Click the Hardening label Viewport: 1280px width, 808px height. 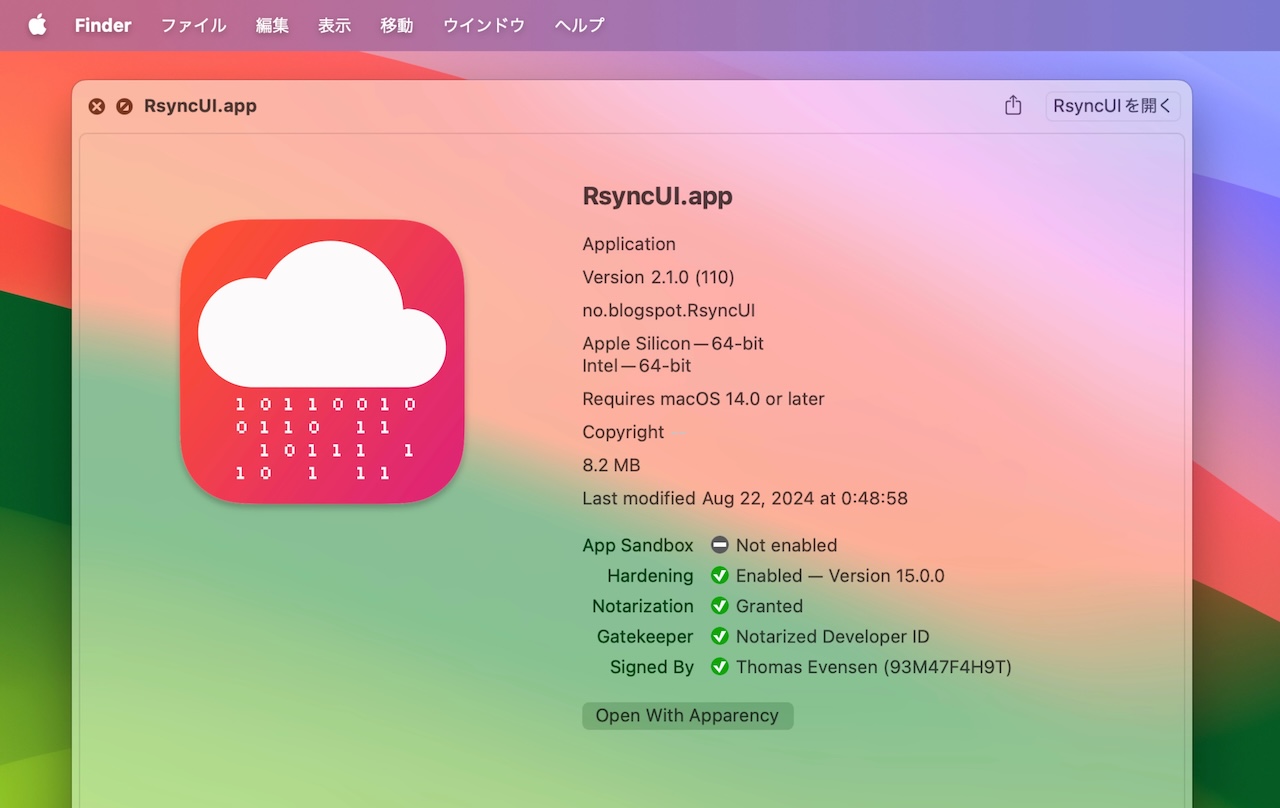[650, 576]
